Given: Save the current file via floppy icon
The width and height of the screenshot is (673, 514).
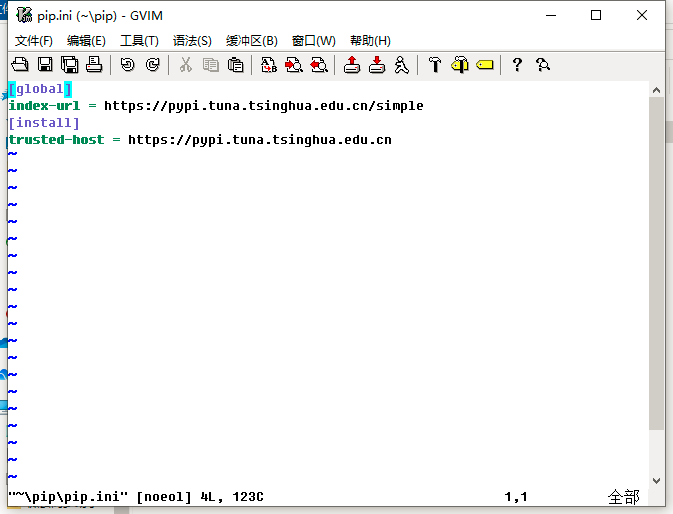Looking at the screenshot, I should [x=45, y=65].
